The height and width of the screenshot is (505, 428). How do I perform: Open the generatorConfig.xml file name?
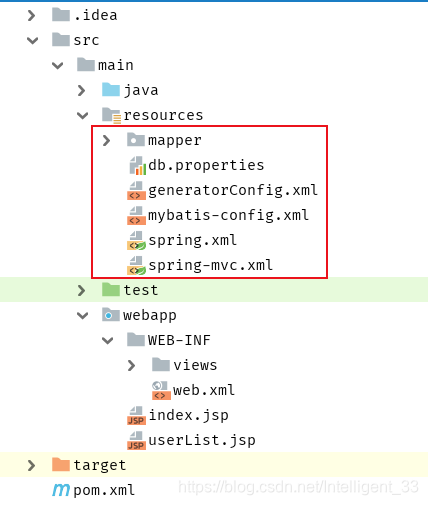(x=233, y=191)
